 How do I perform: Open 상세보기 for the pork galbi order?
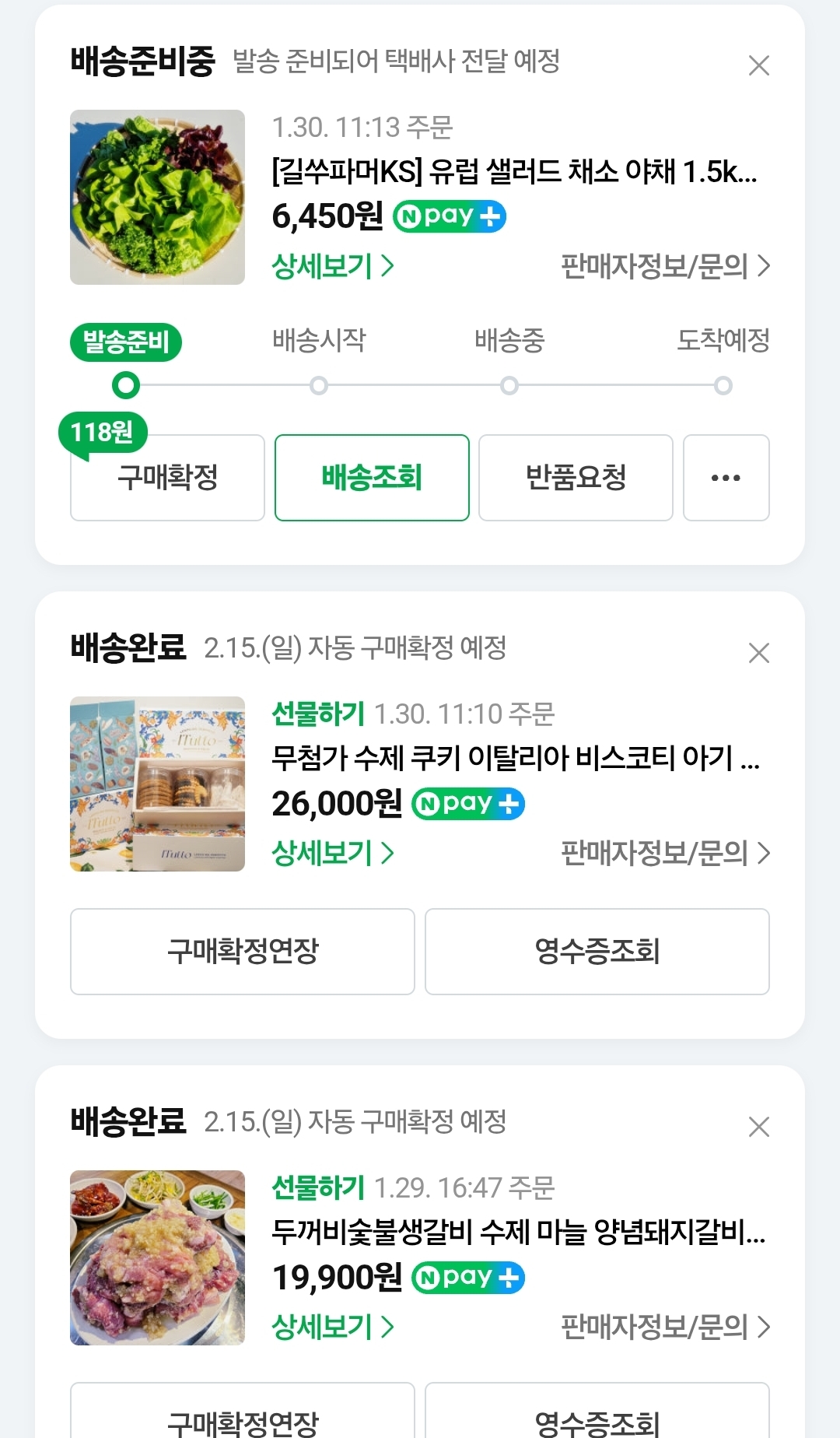tap(333, 1327)
